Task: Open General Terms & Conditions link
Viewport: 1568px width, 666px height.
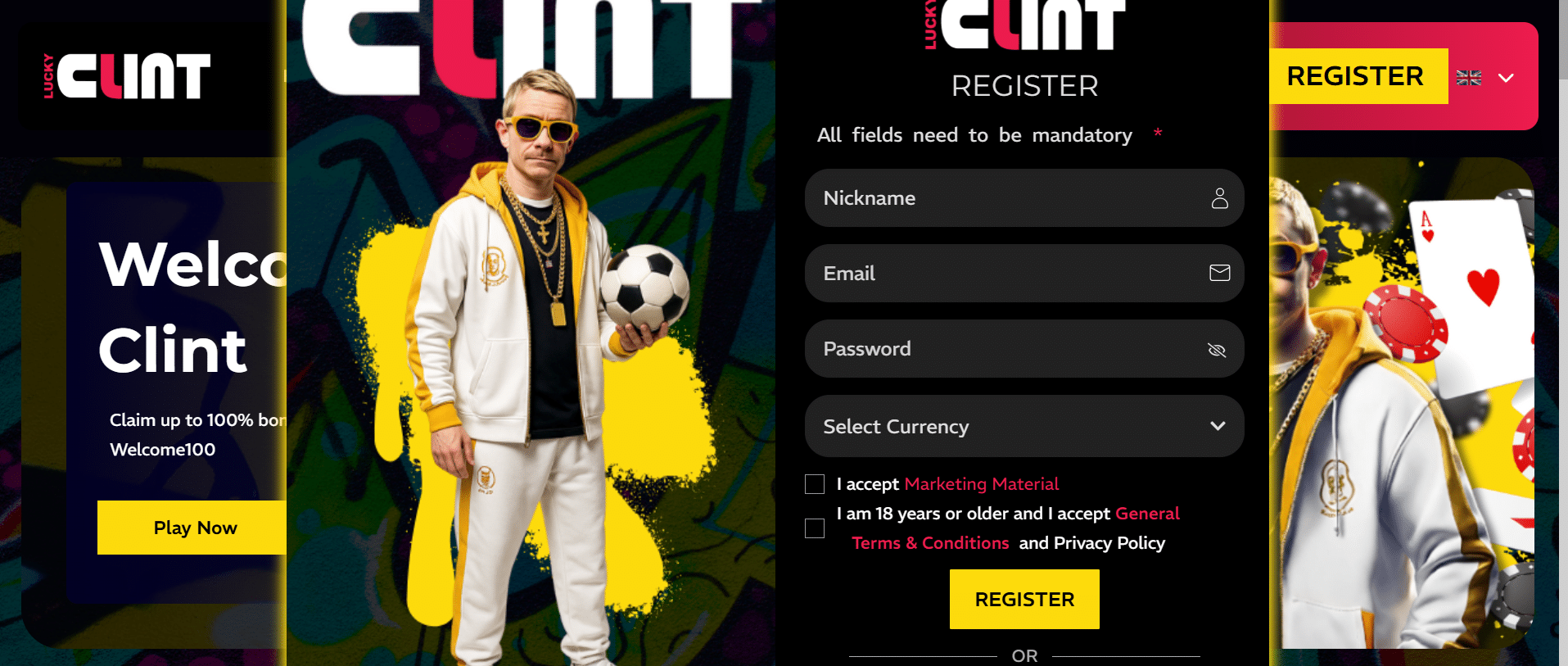Action: point(1015,528)
